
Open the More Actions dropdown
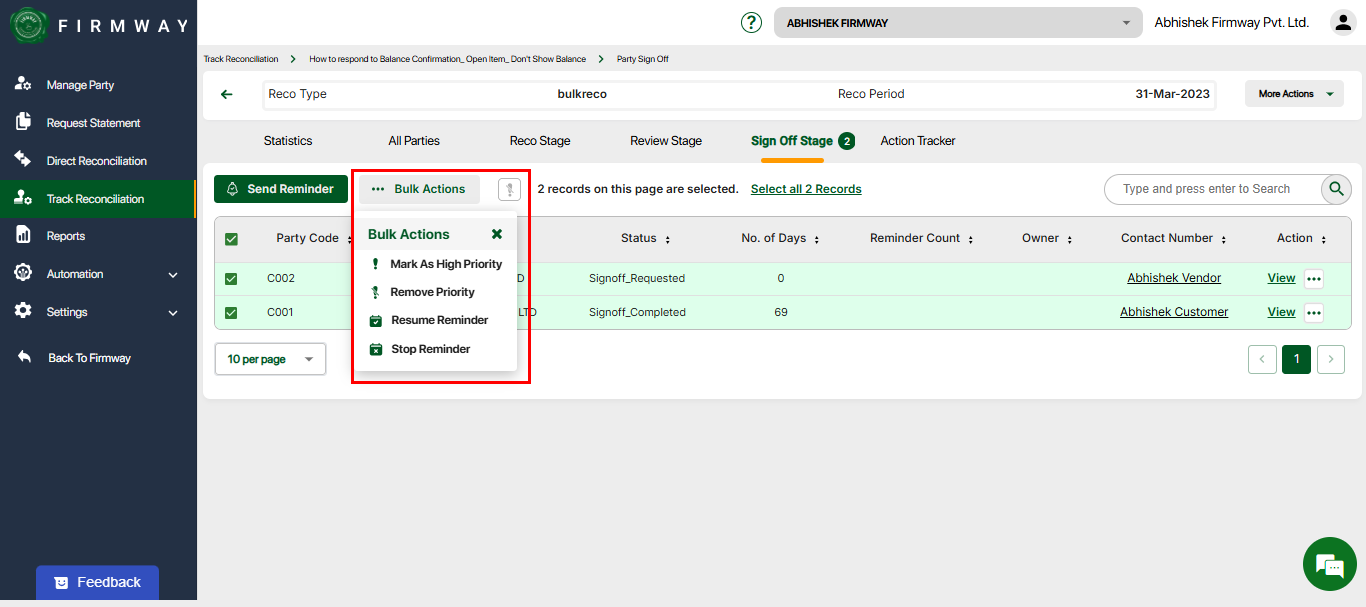click(x=1294, y=94)
